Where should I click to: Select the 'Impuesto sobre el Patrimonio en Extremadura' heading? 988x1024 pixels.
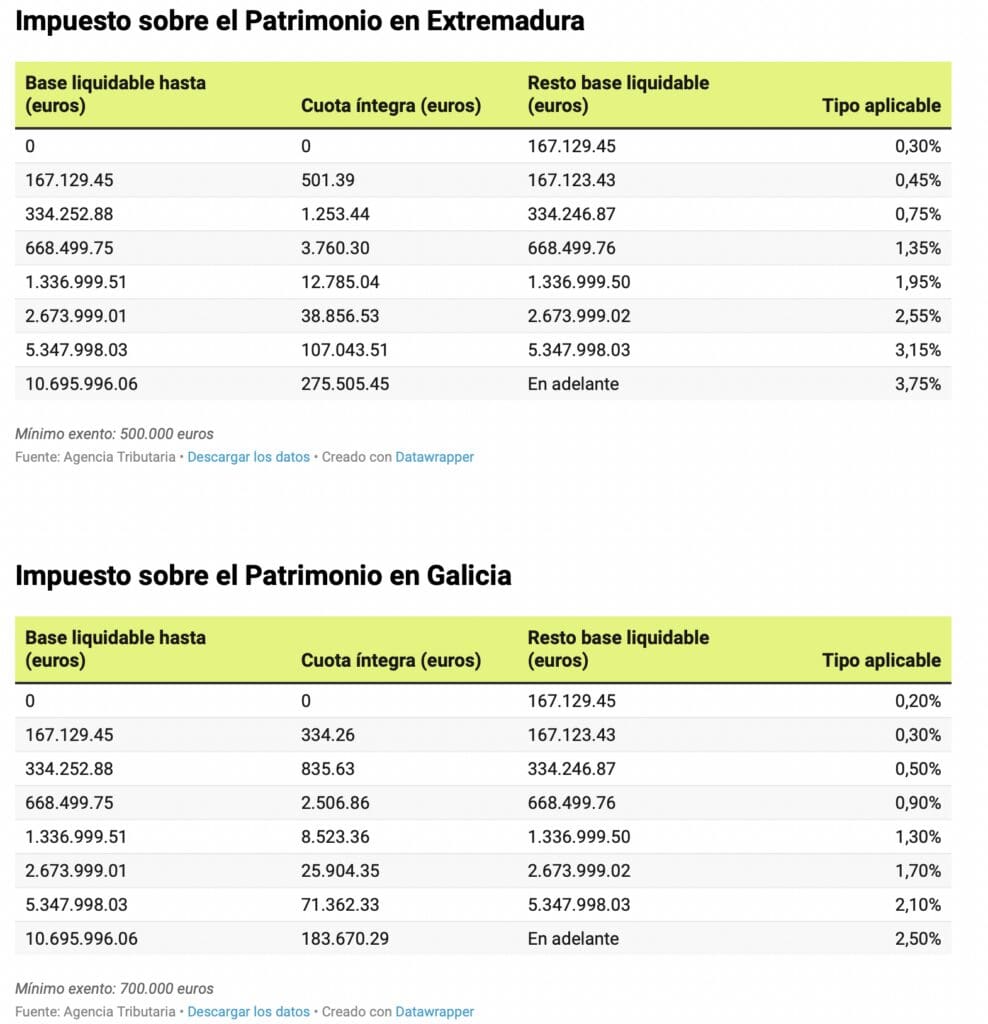click(x=300, y=21)
